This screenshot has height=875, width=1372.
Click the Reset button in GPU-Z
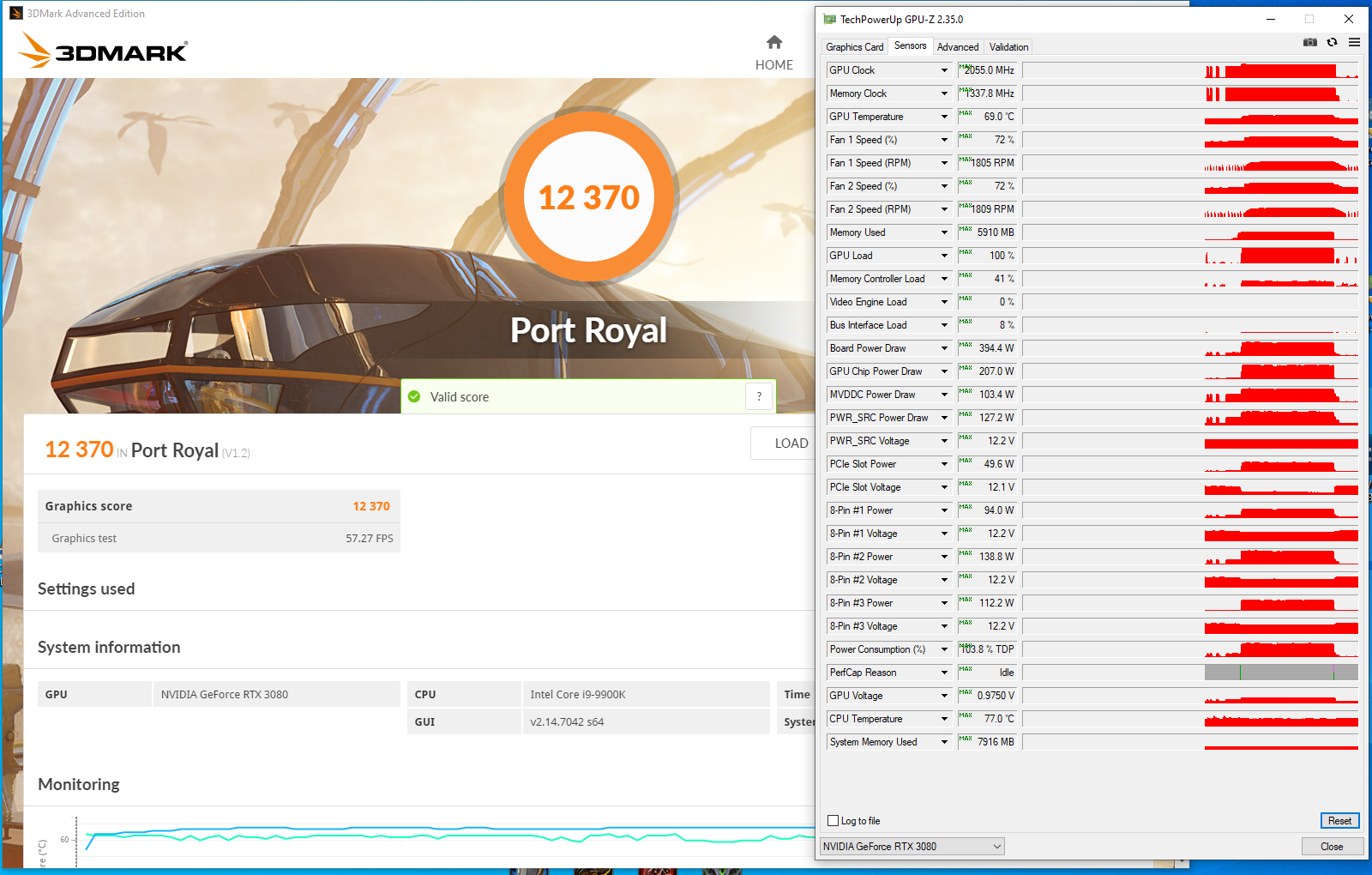(x=1339, y=821)
